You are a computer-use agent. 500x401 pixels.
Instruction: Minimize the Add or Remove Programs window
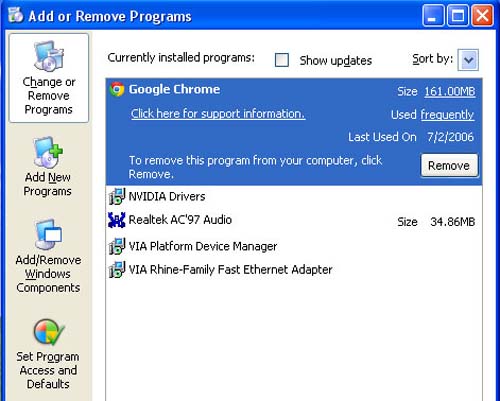pyautogui.click(x=433, y=15)
